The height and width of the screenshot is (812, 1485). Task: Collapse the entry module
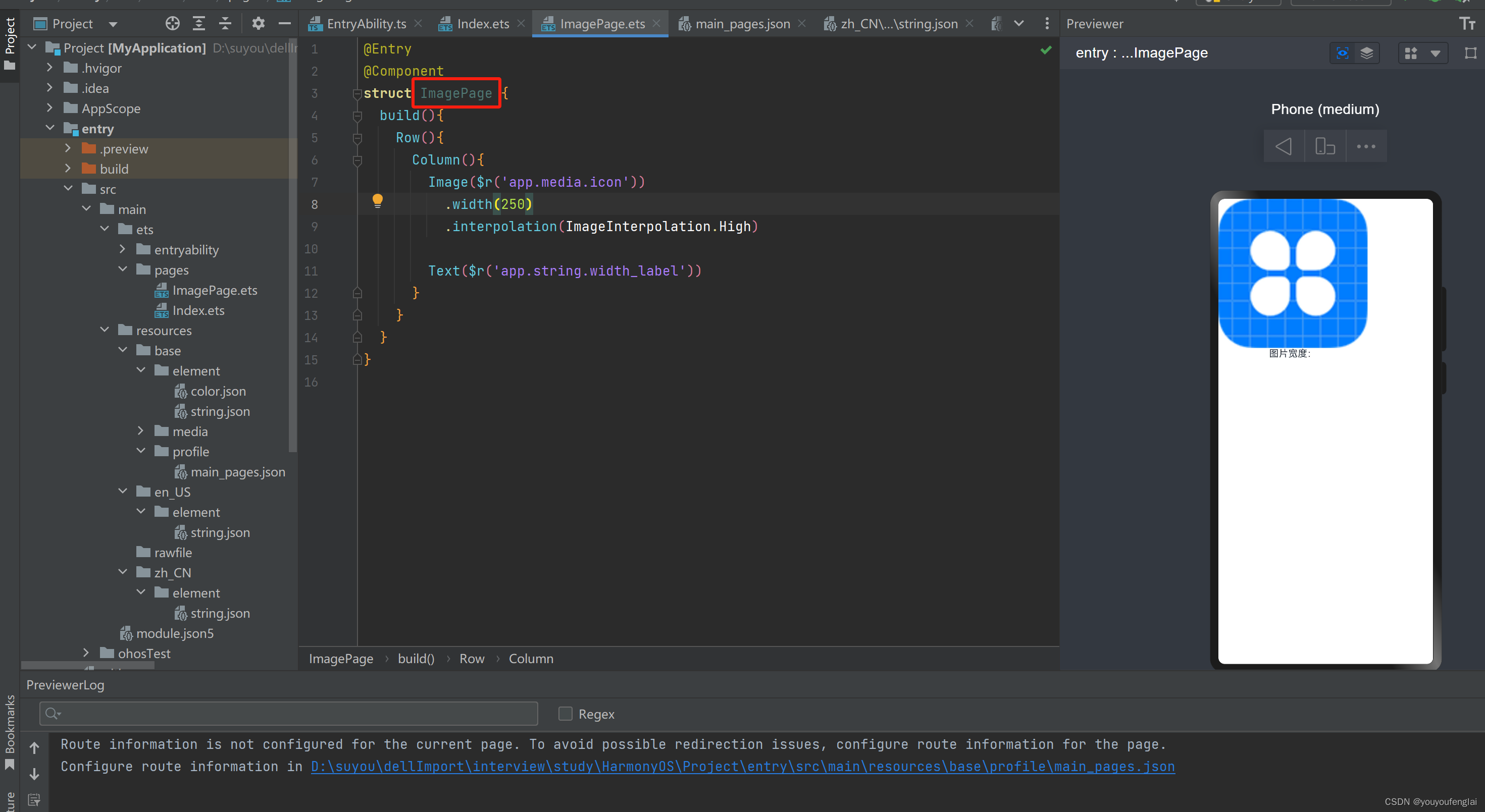click(x=50, y=128)
